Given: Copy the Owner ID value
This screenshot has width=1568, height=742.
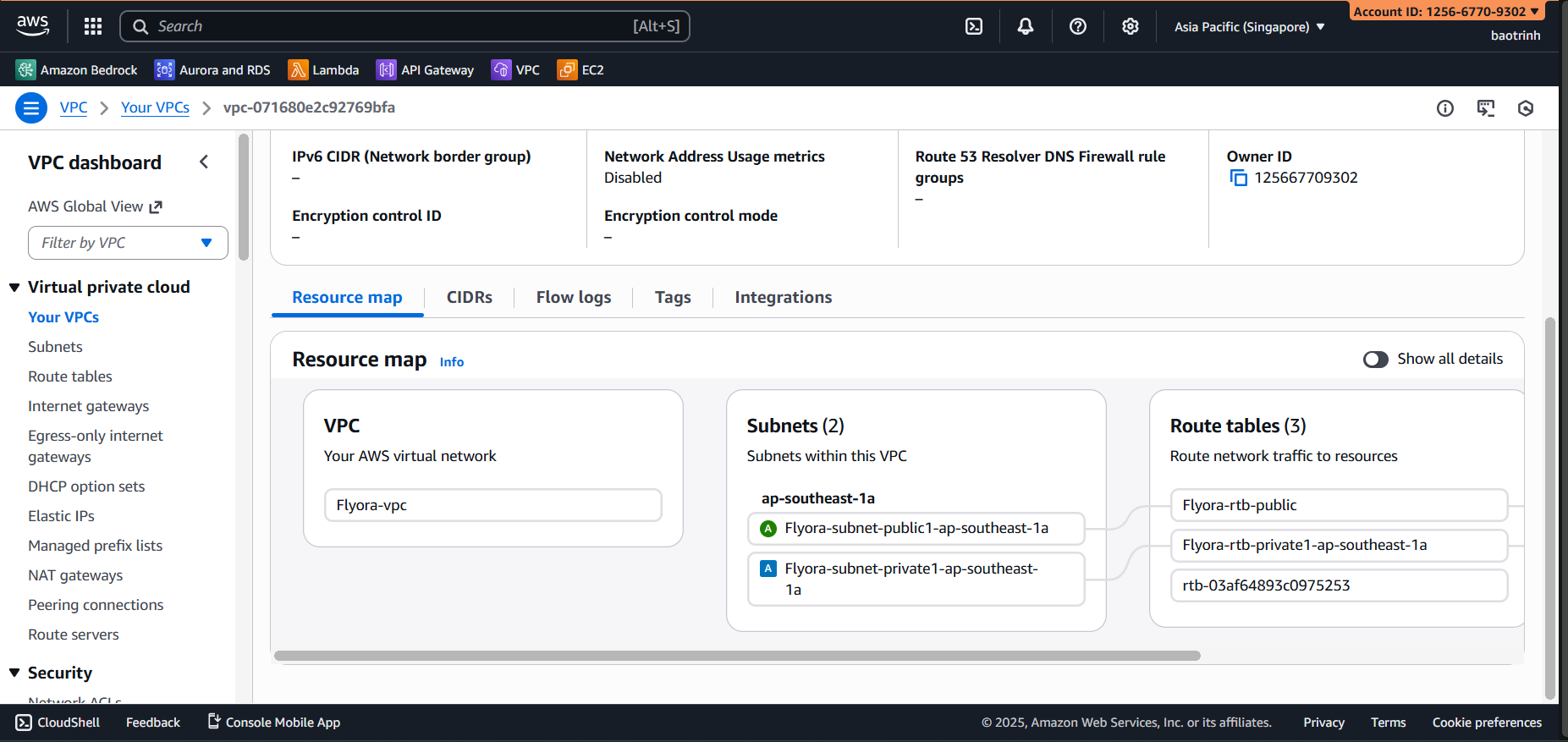Looking at the screenshot, I should [x=1239, y=178].
